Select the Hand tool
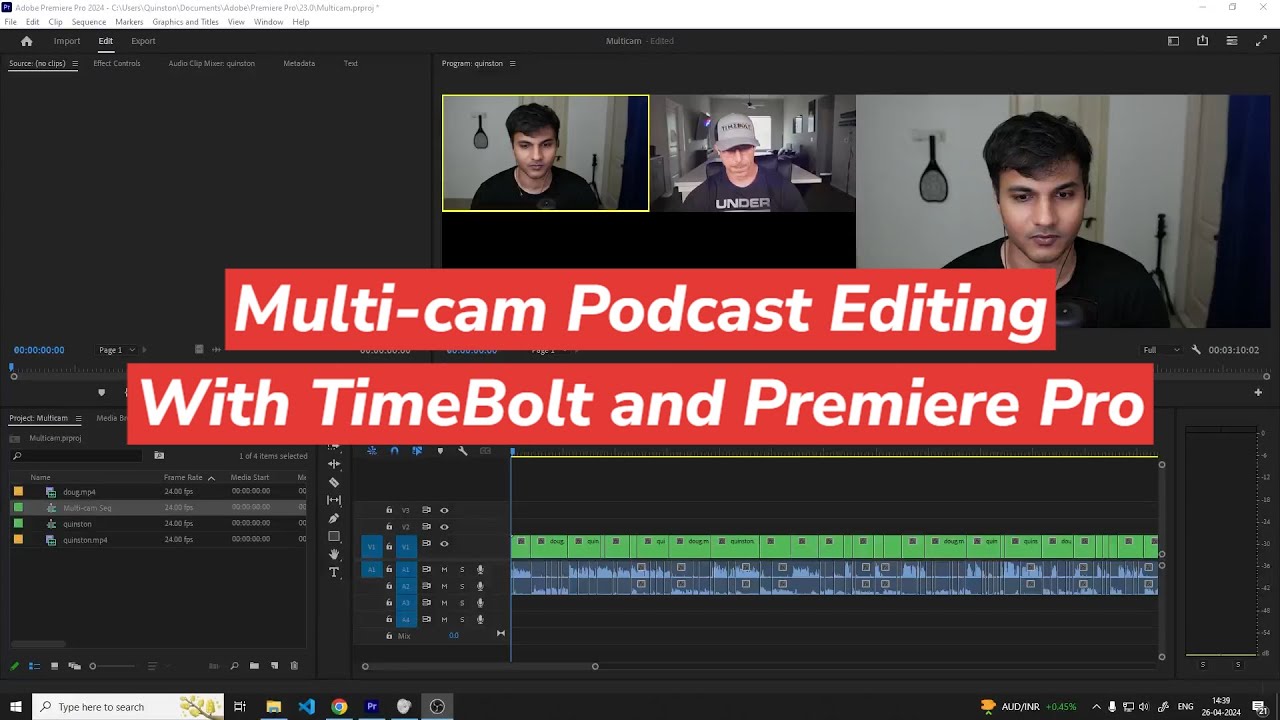Screen dimensions: 1280x720 click(x=334, y=554)
